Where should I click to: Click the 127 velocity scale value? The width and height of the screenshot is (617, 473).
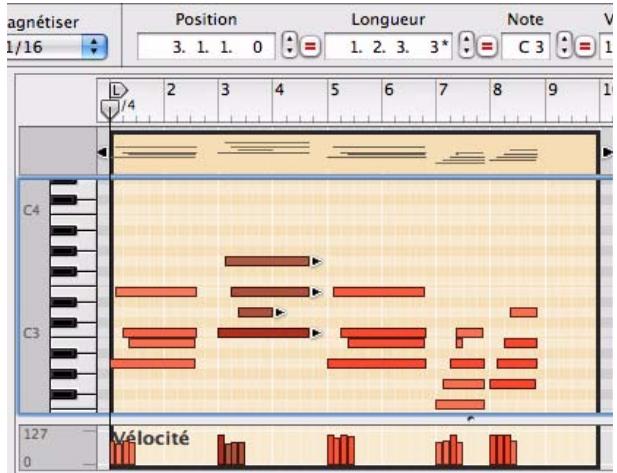pos(35,434)
